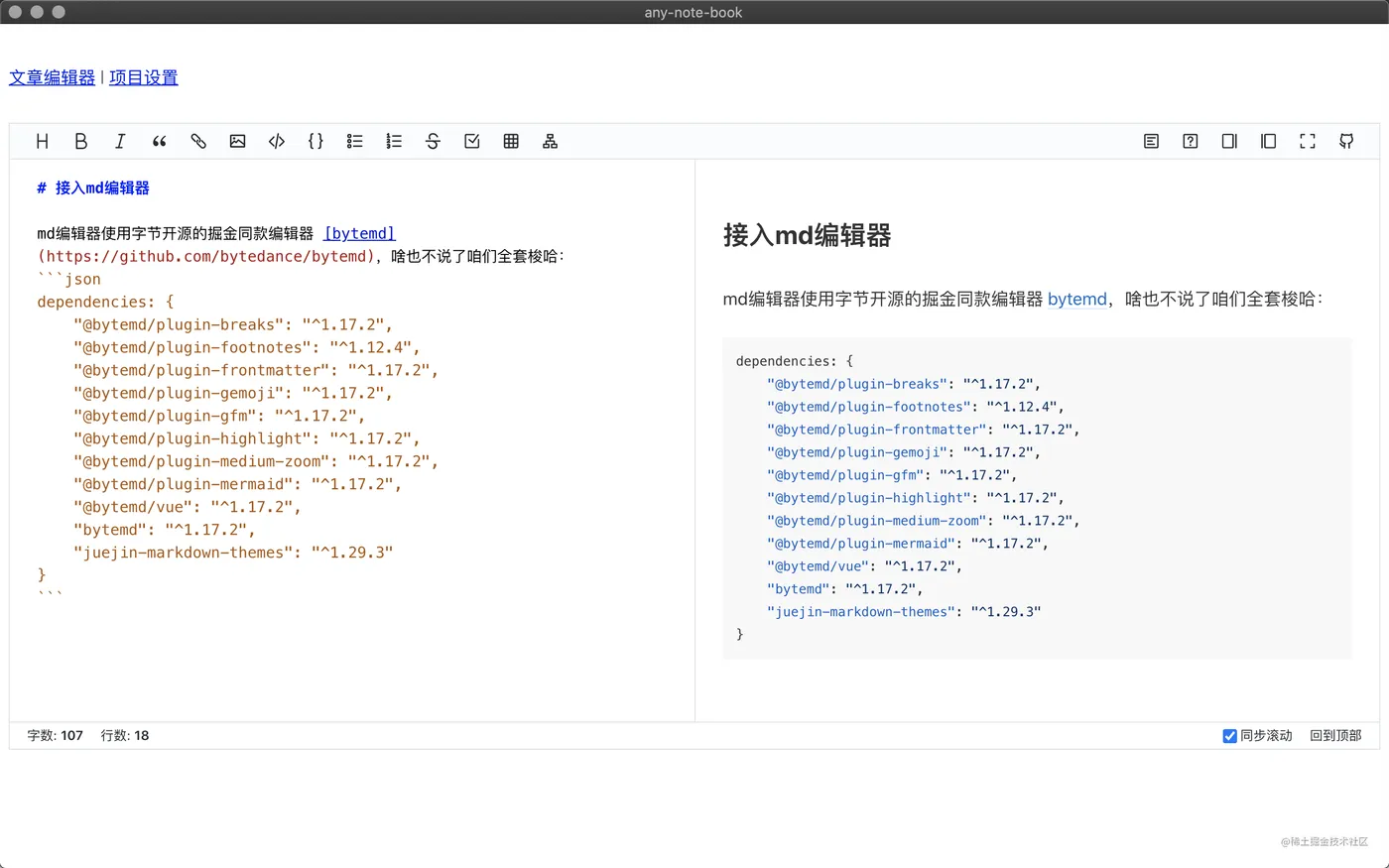Screen dimensions: 1389x868
Task: Click the 接入md编辑器 heading in the preview
Action: pyautogui.click(x=807, y=235)
